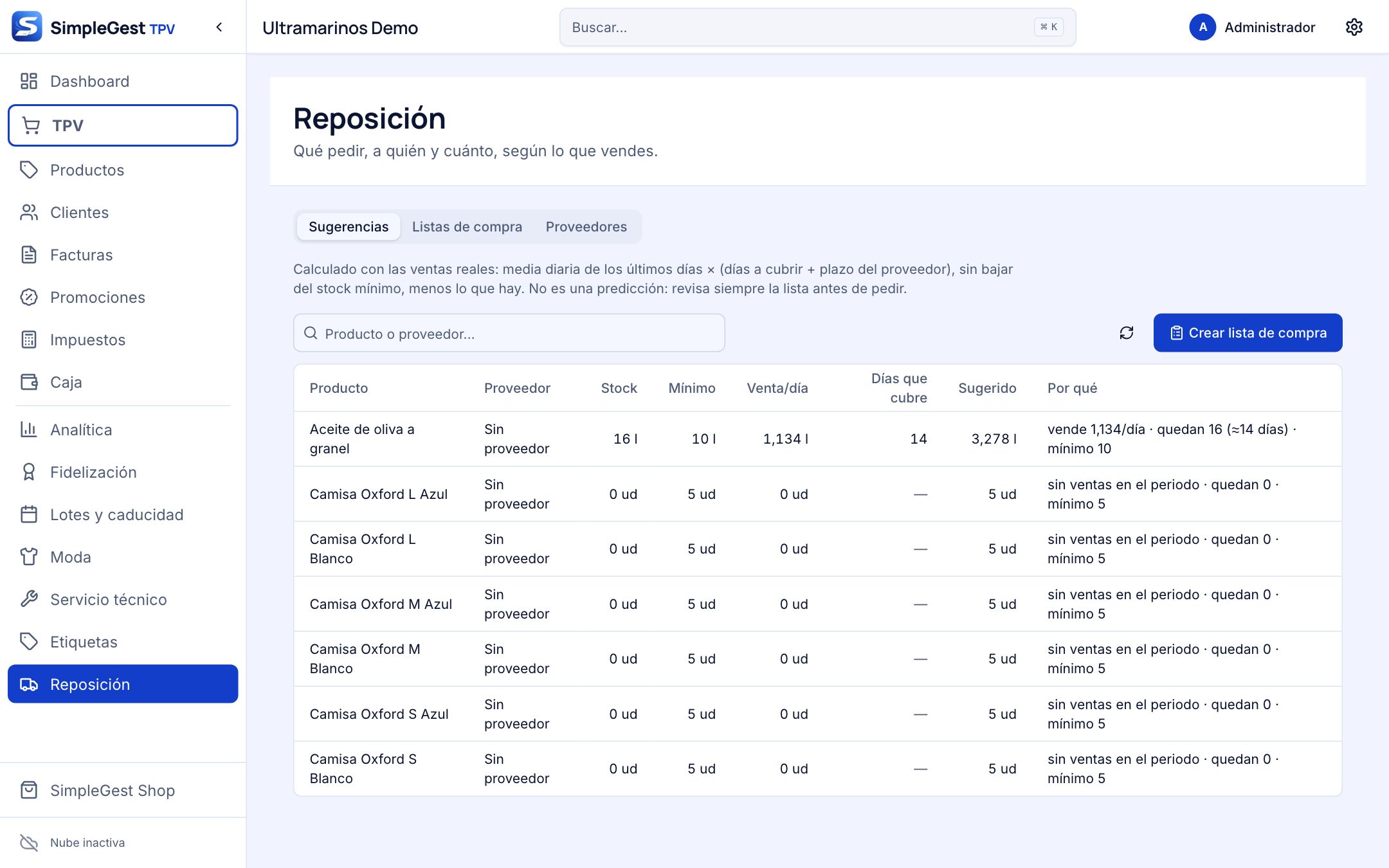Switch to Listas de compra tab
Viewport: 1389px width, 868px height.
467,226
